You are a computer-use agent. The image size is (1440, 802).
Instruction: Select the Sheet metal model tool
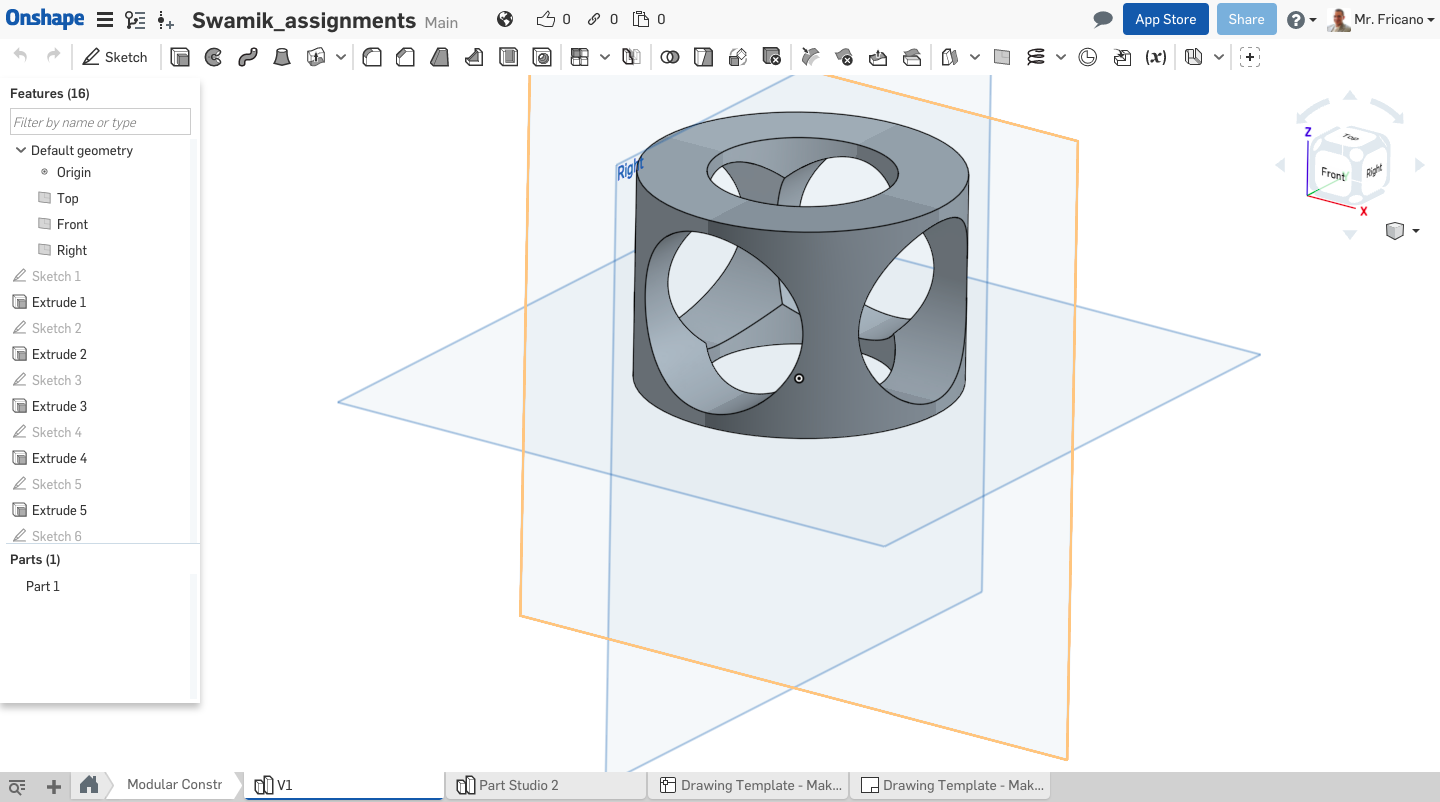coord(1193,57)
